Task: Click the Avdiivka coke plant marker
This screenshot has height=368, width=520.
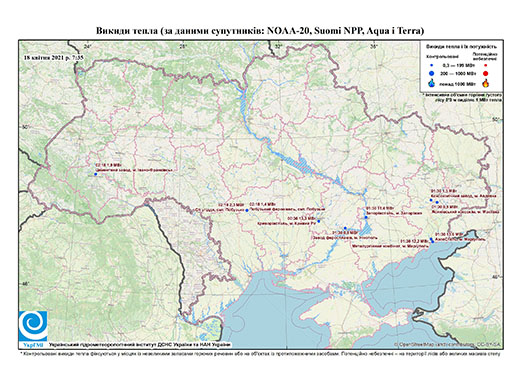Action: coord(431,200)
